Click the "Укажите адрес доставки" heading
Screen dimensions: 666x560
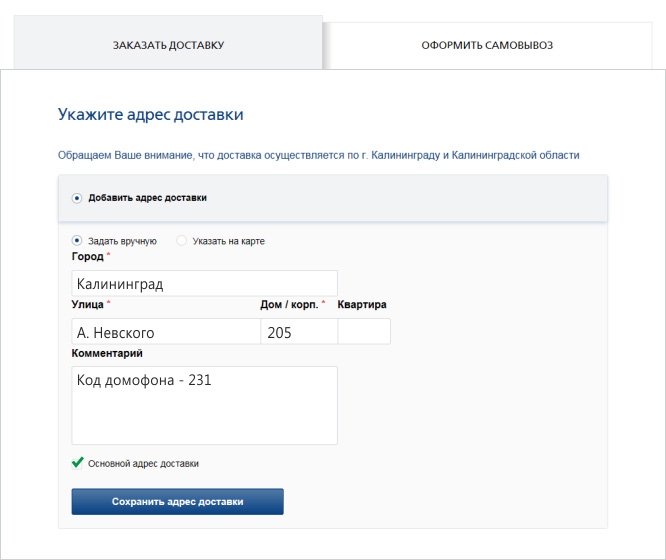tap(151, 115)
